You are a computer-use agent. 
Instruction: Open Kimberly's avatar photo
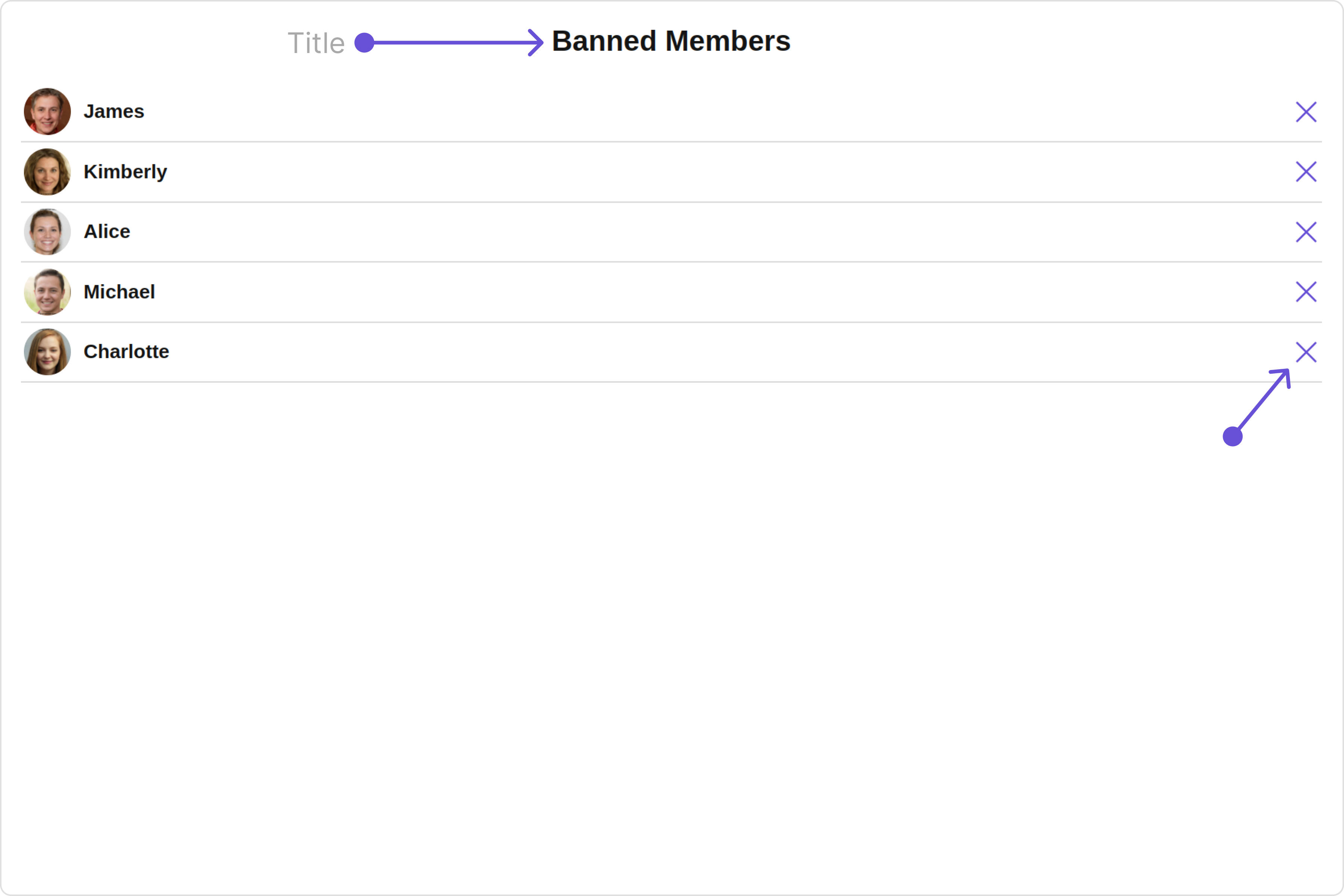[x=47, y=171]
